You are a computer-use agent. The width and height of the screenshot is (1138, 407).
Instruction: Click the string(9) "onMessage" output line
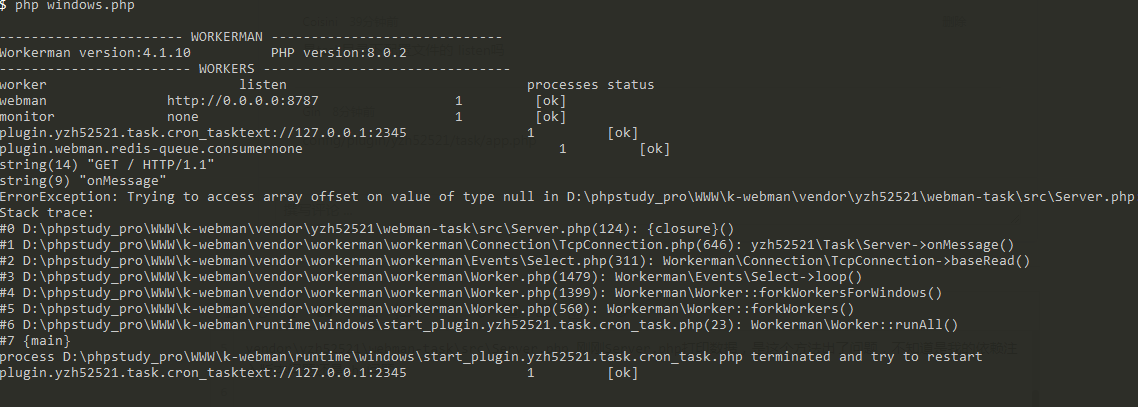click(83, 181)
